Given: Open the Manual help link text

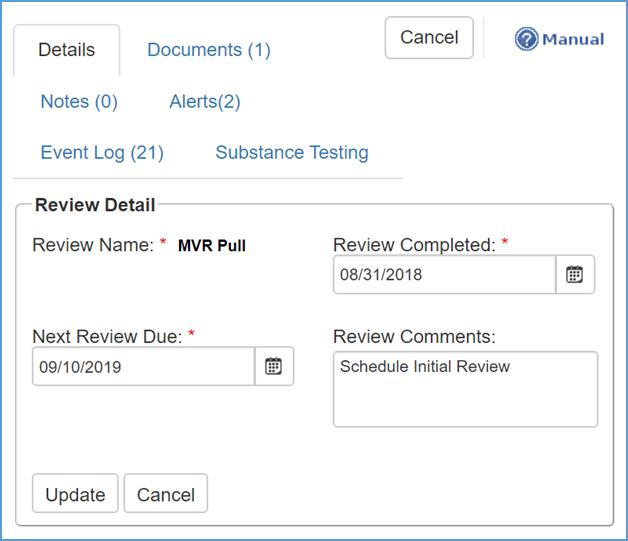Looking at the screenshot, I should pos(573,40).
